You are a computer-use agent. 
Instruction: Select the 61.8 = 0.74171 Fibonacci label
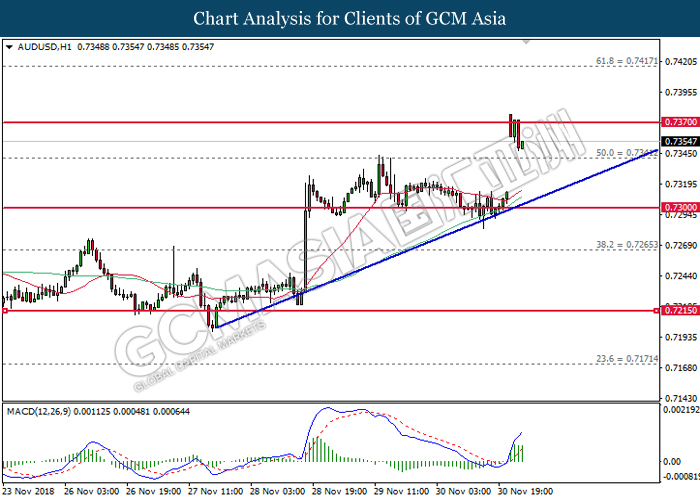tap(627, 61)
